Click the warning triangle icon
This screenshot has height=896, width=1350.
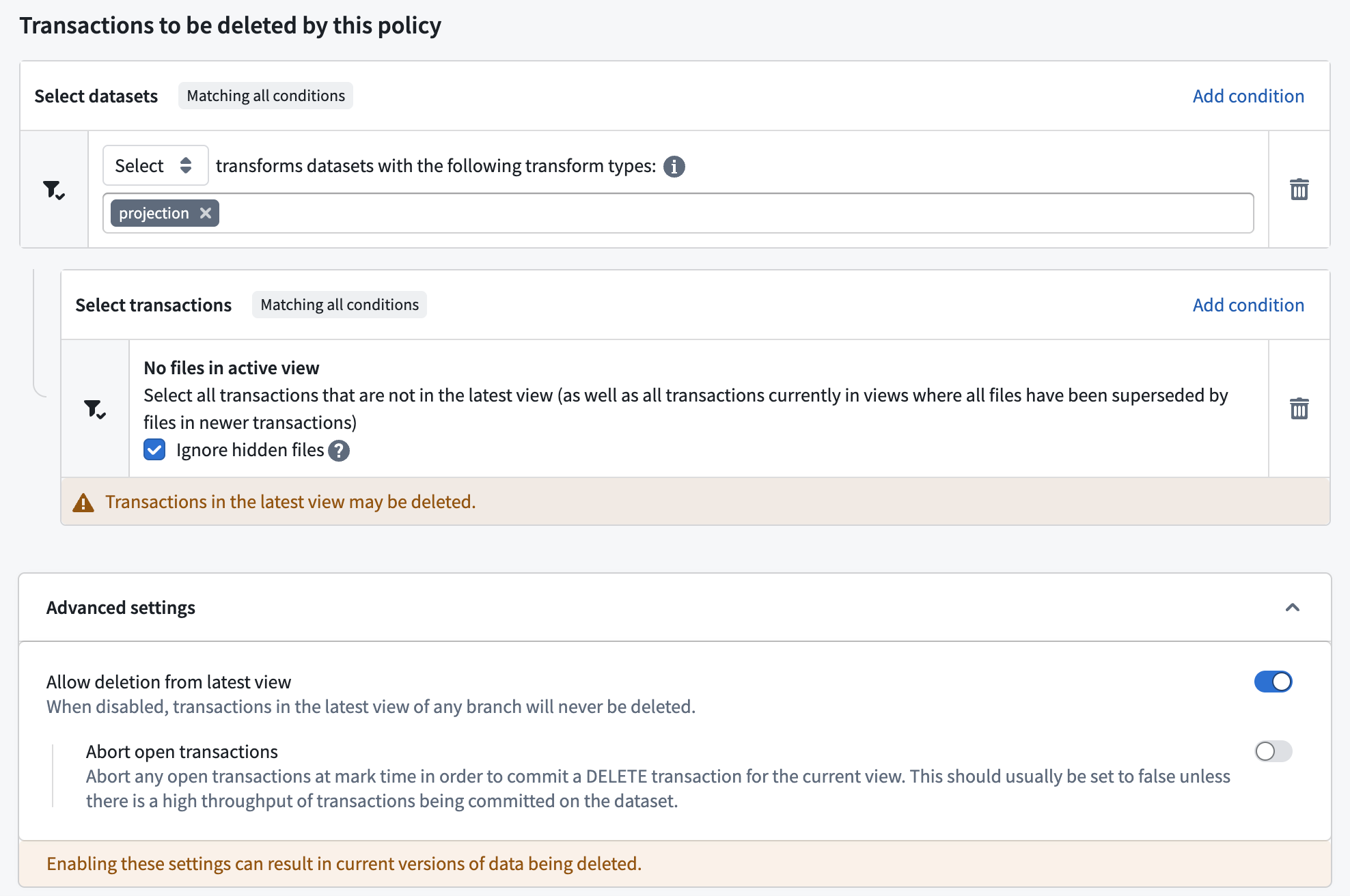point(83,503)
